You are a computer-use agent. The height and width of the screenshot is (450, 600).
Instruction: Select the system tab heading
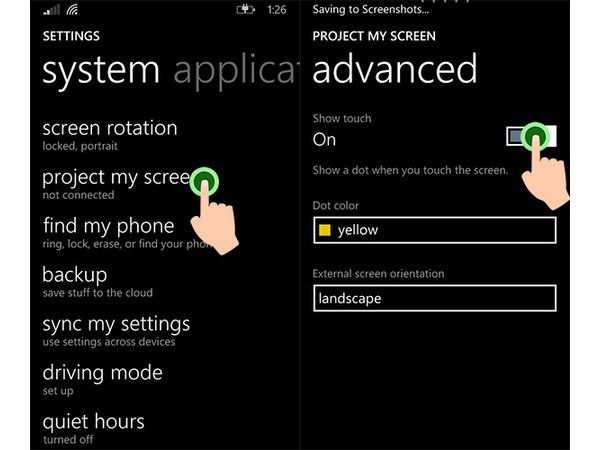100,70
